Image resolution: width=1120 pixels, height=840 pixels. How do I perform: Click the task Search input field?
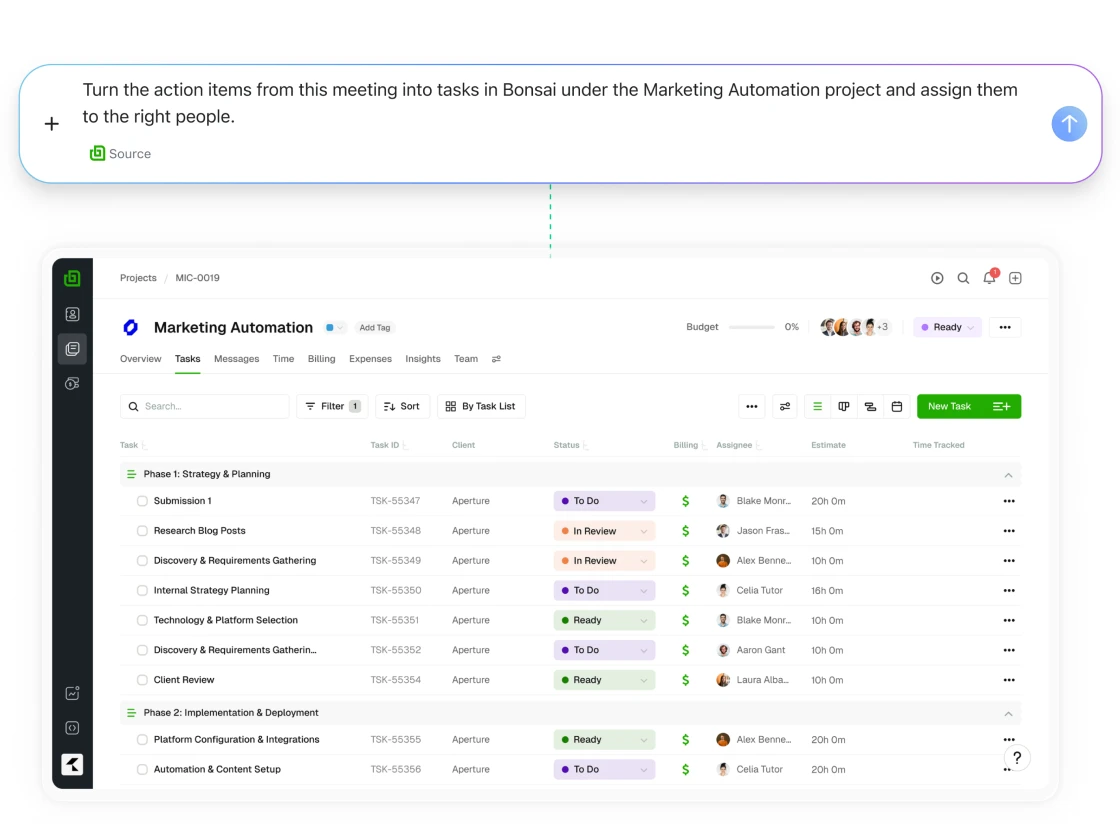pos(204,406)
